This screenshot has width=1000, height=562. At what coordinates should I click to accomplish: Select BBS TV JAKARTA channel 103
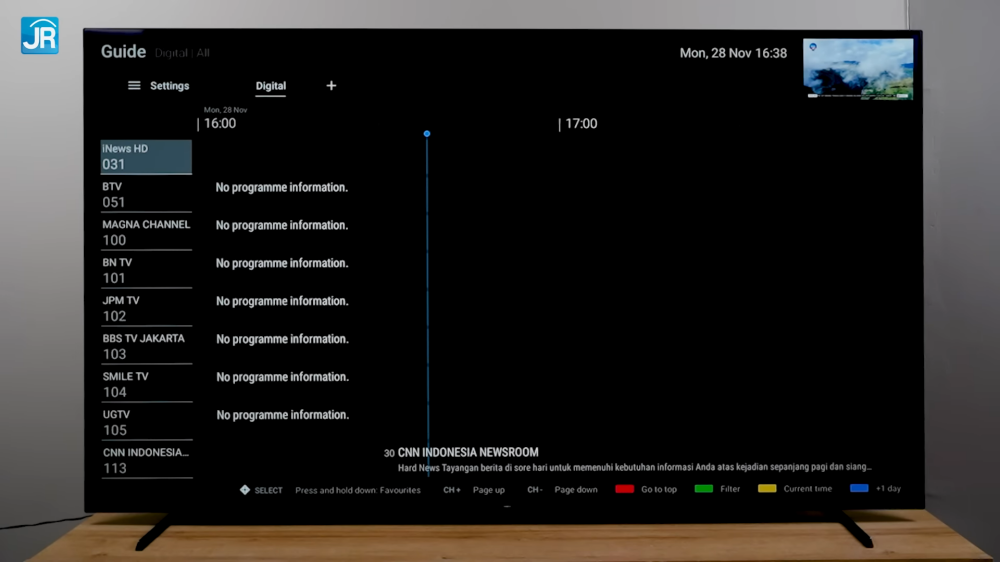point(146,347)
